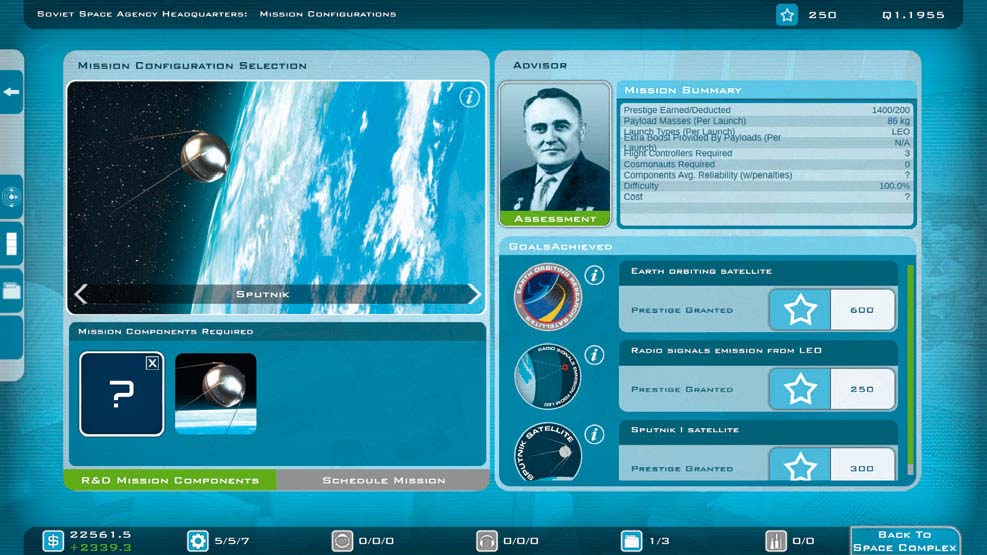Click the Radio signals emission from LEO title
987x555 pixels.
tap(726, 350)
